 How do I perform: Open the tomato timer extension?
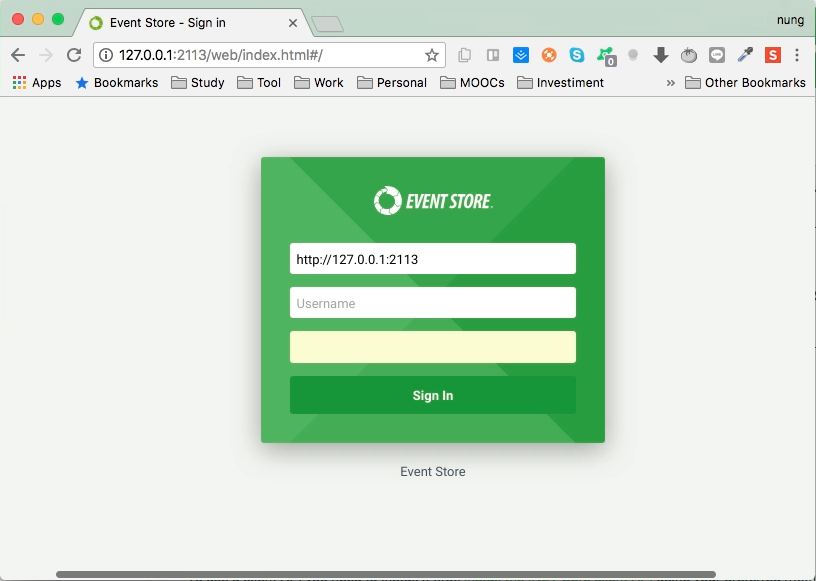click(688, 55)
